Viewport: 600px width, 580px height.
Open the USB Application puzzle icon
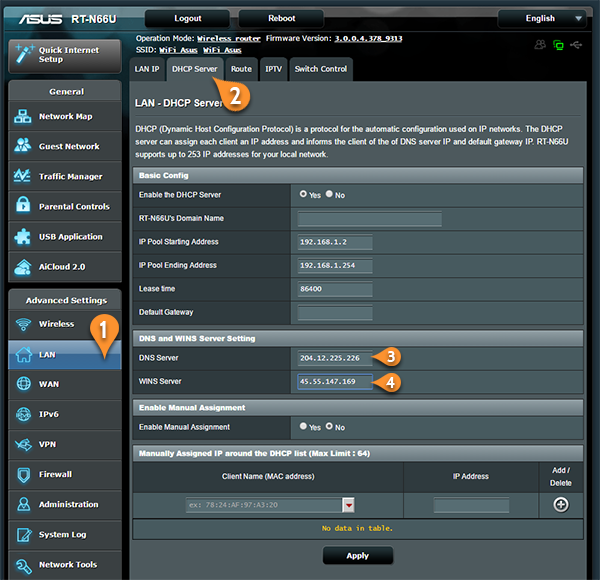point(23,236)
